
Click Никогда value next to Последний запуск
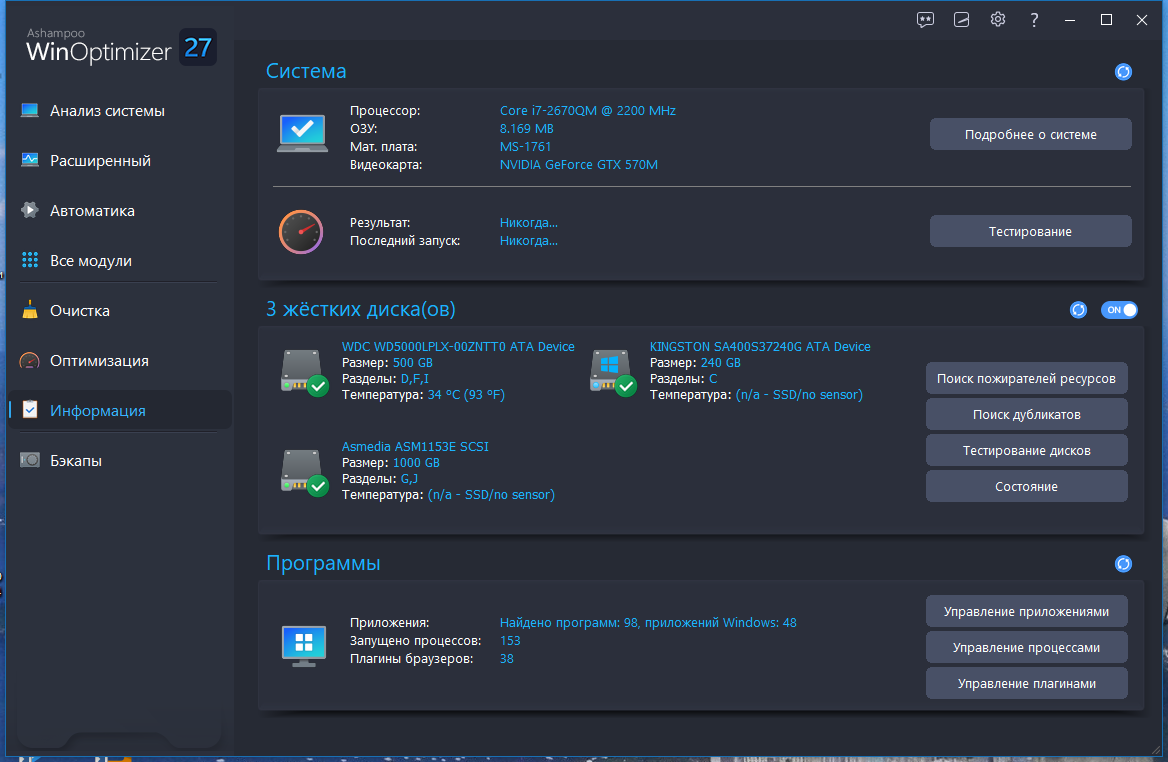(x=529, y=241)
